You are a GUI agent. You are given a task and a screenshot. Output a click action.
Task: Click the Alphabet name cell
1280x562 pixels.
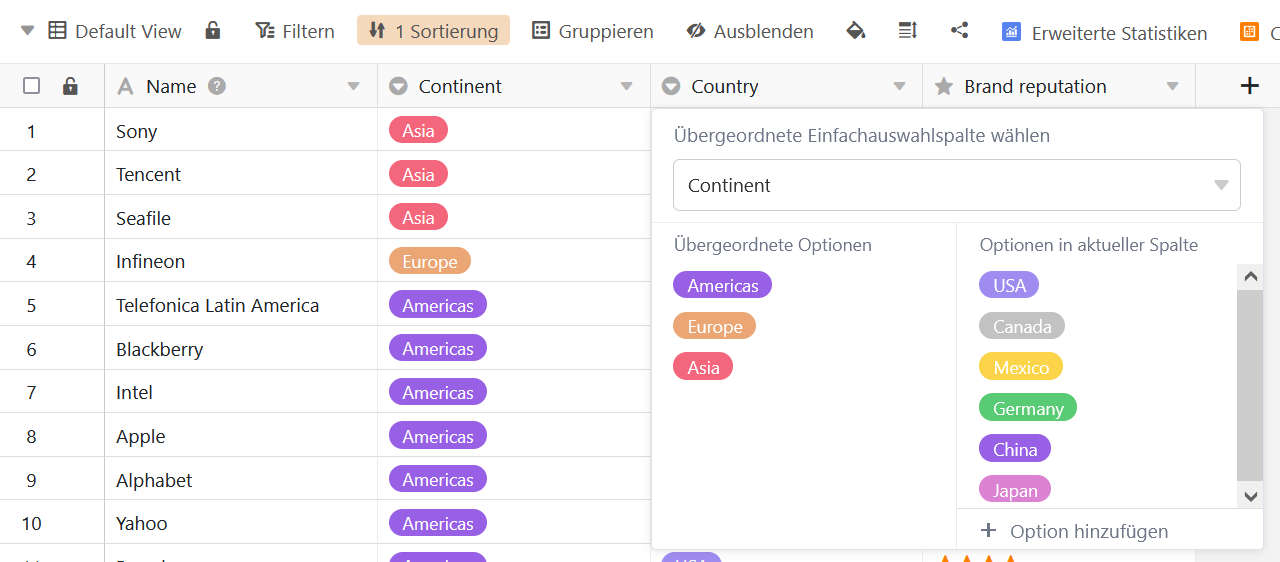[x=241, y=479]
